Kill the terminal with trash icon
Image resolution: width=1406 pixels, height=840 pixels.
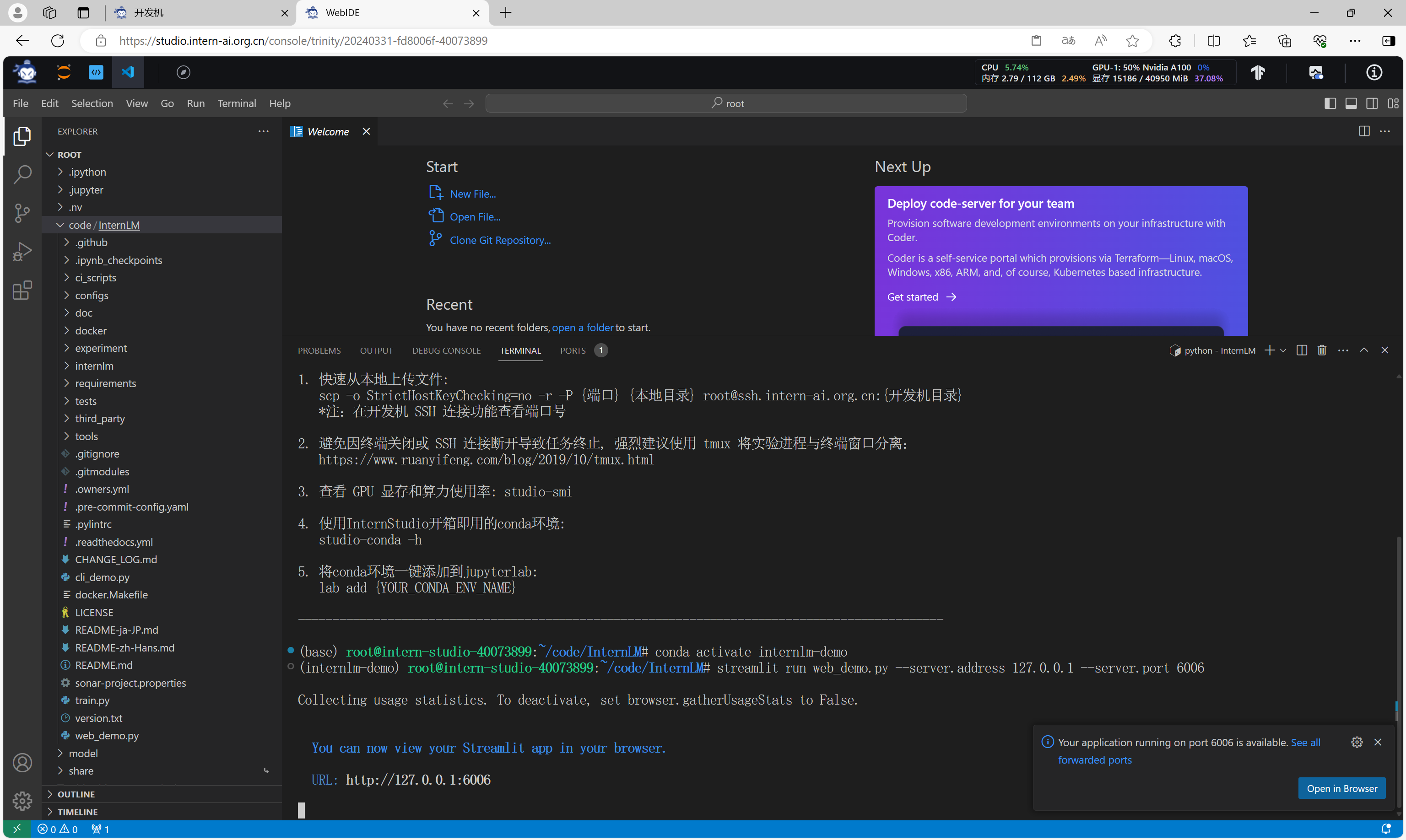point(1322,350)
